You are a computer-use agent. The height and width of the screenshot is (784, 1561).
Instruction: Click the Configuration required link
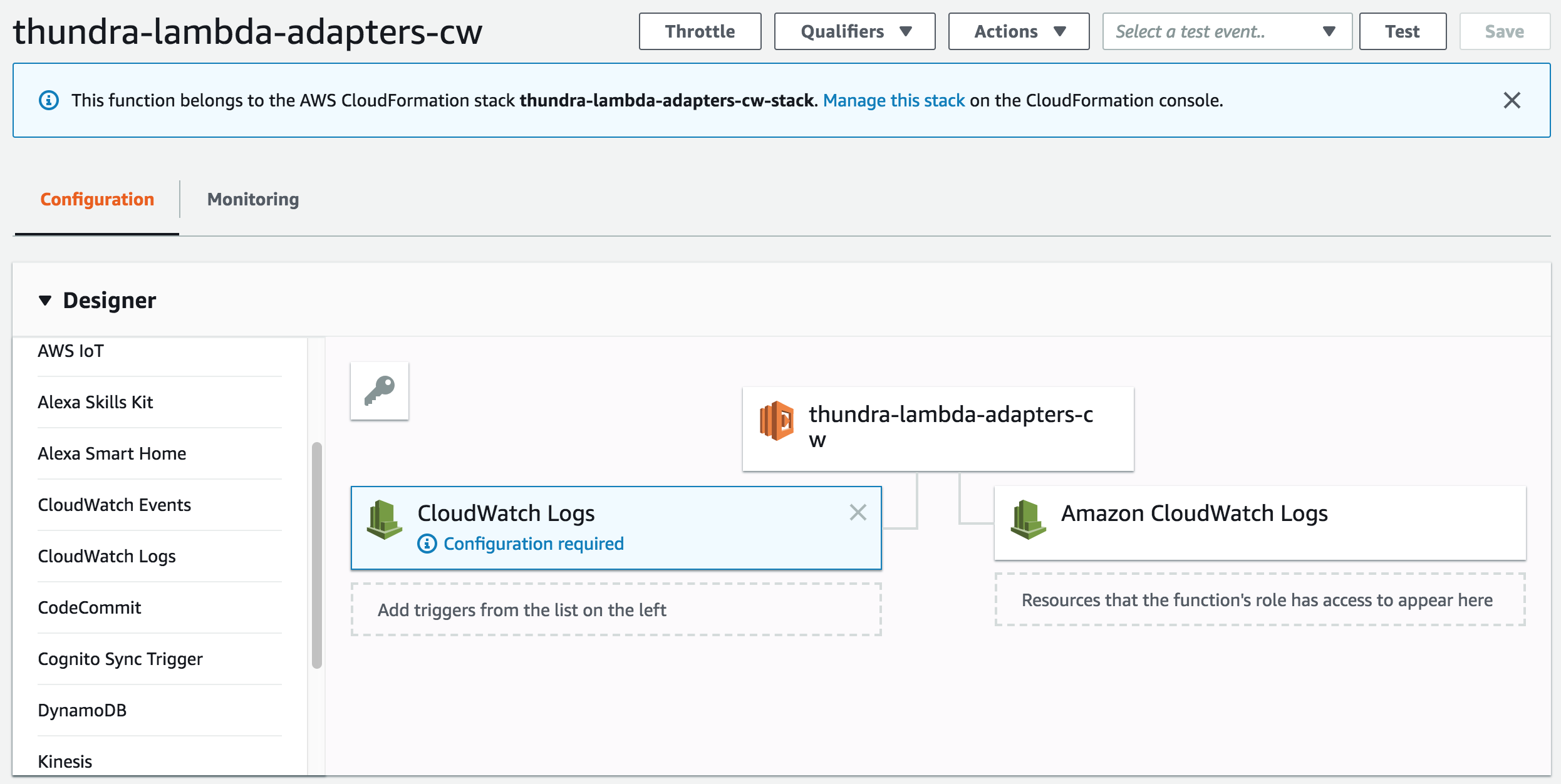tap(534, 544)
